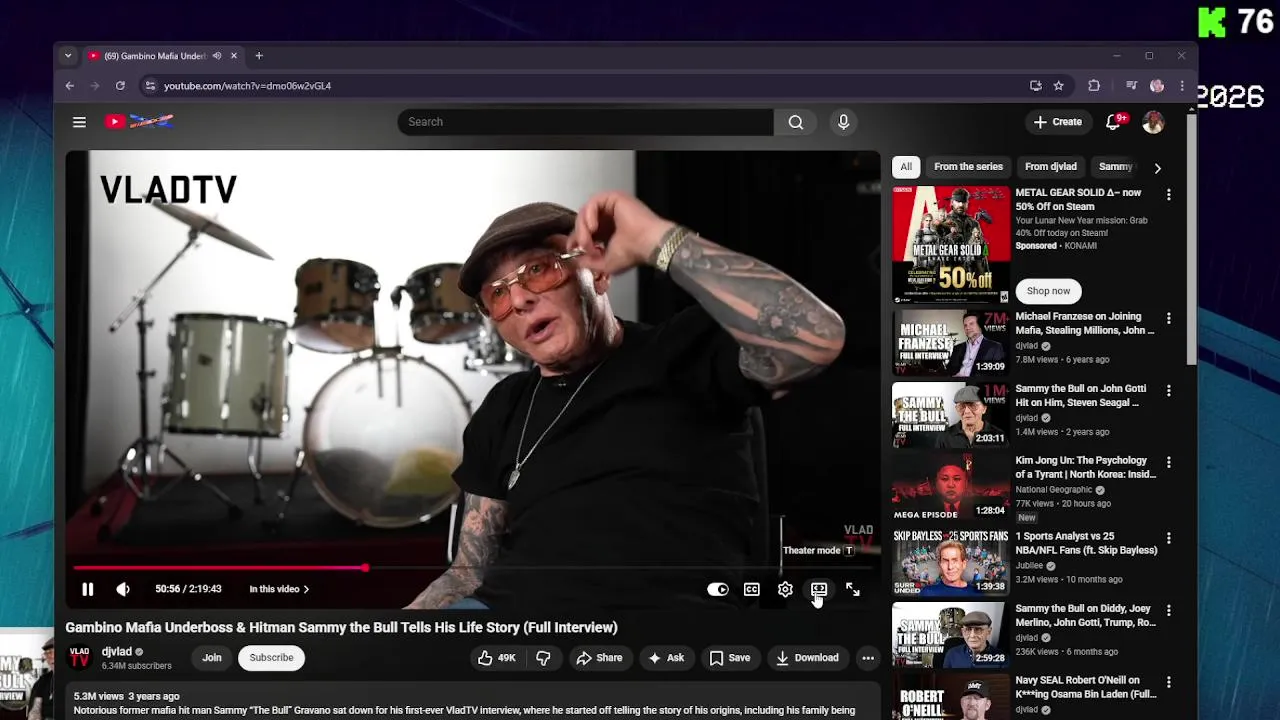Save the video to a playlist
The height and width of the screenshot is (720, 1280).
coord(729,658)
